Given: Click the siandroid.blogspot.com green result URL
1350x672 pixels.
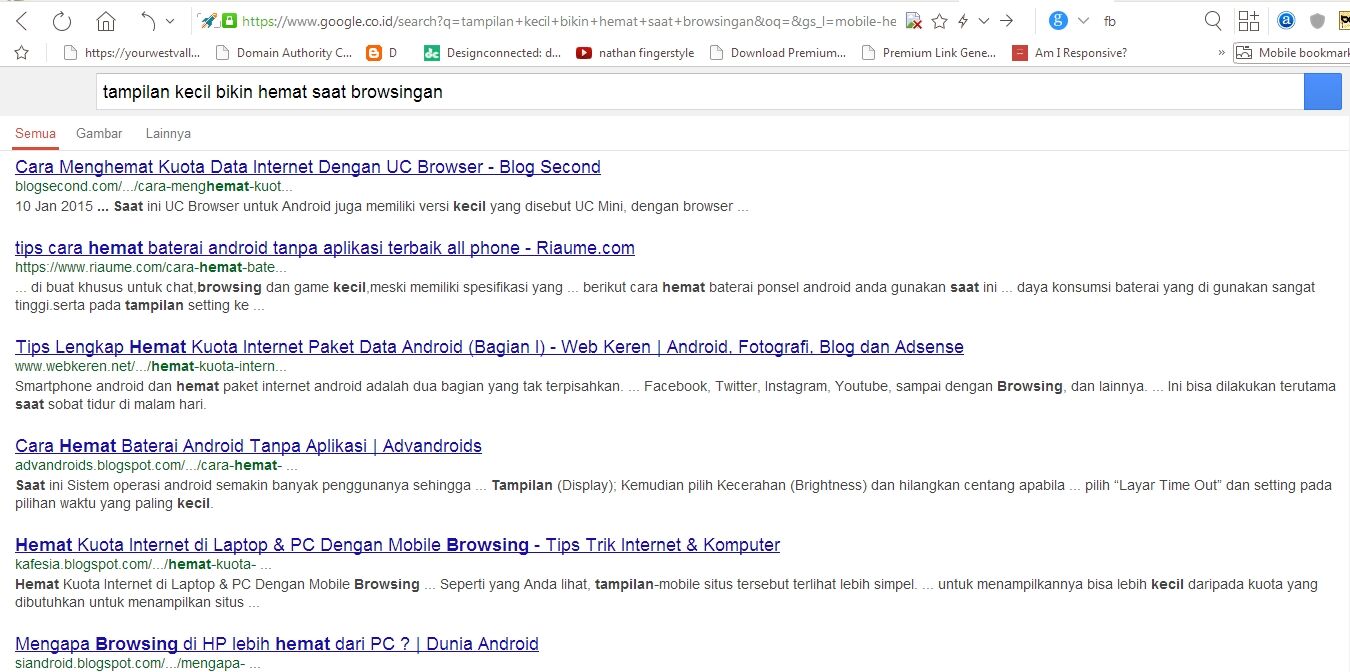Looking at the screenshot, I should [138, 664].
